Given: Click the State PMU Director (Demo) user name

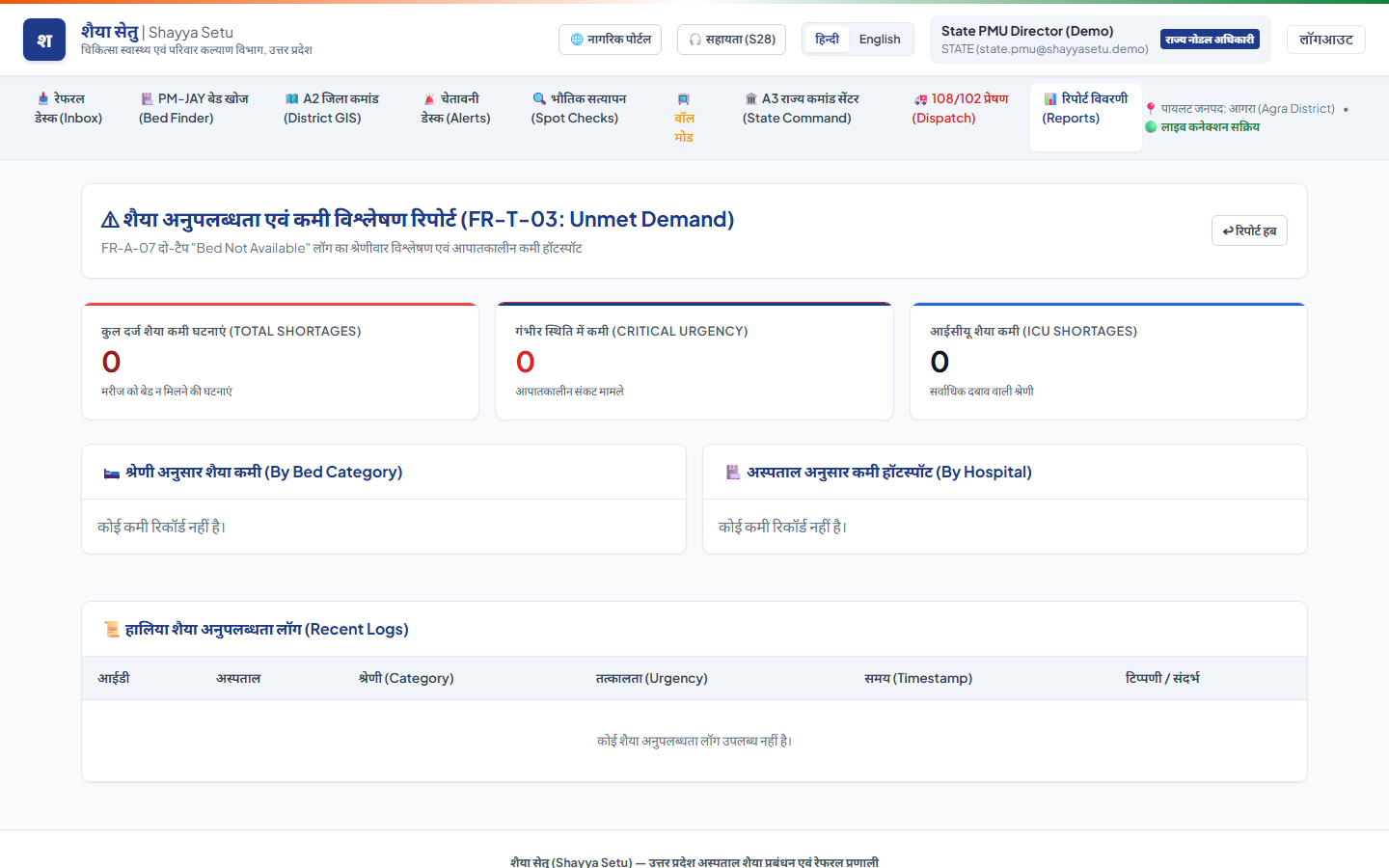Looking at the screenshot, I should pos(1027,31).
